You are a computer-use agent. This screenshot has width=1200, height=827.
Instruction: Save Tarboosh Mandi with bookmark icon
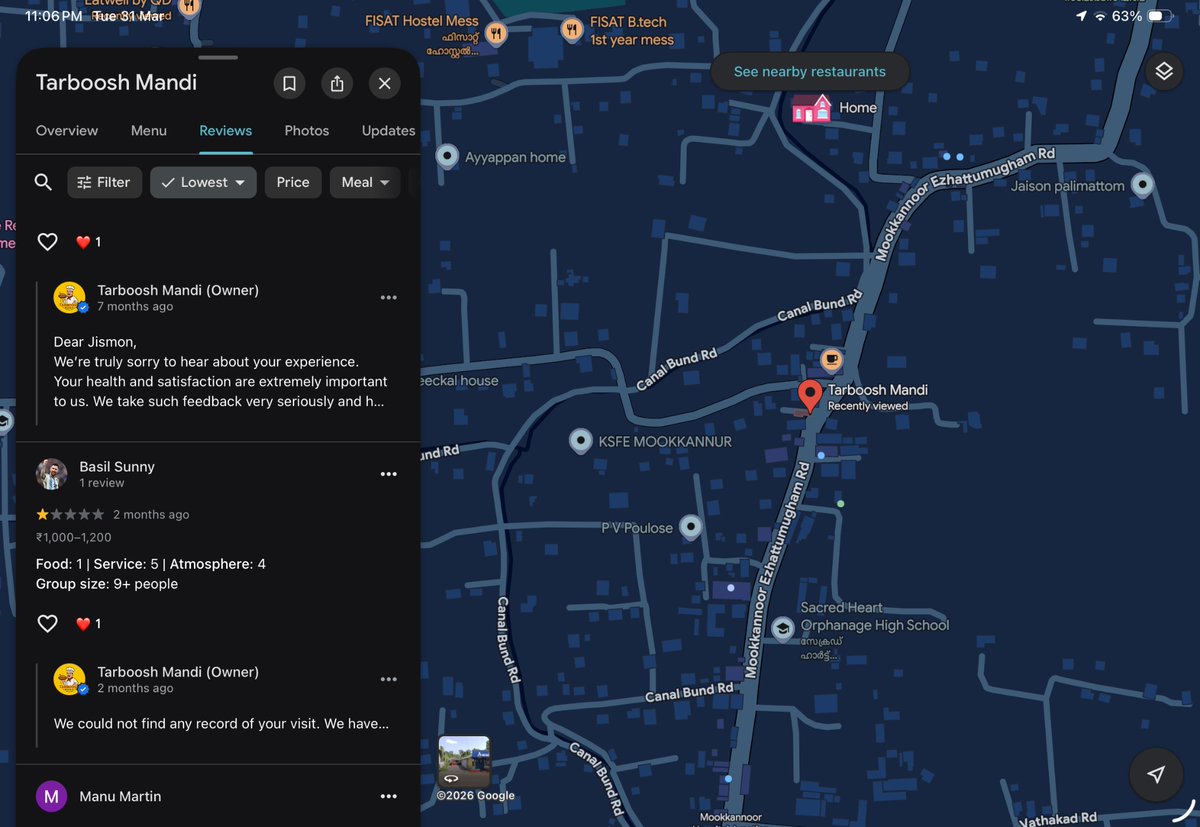click(x=289, y=83)
